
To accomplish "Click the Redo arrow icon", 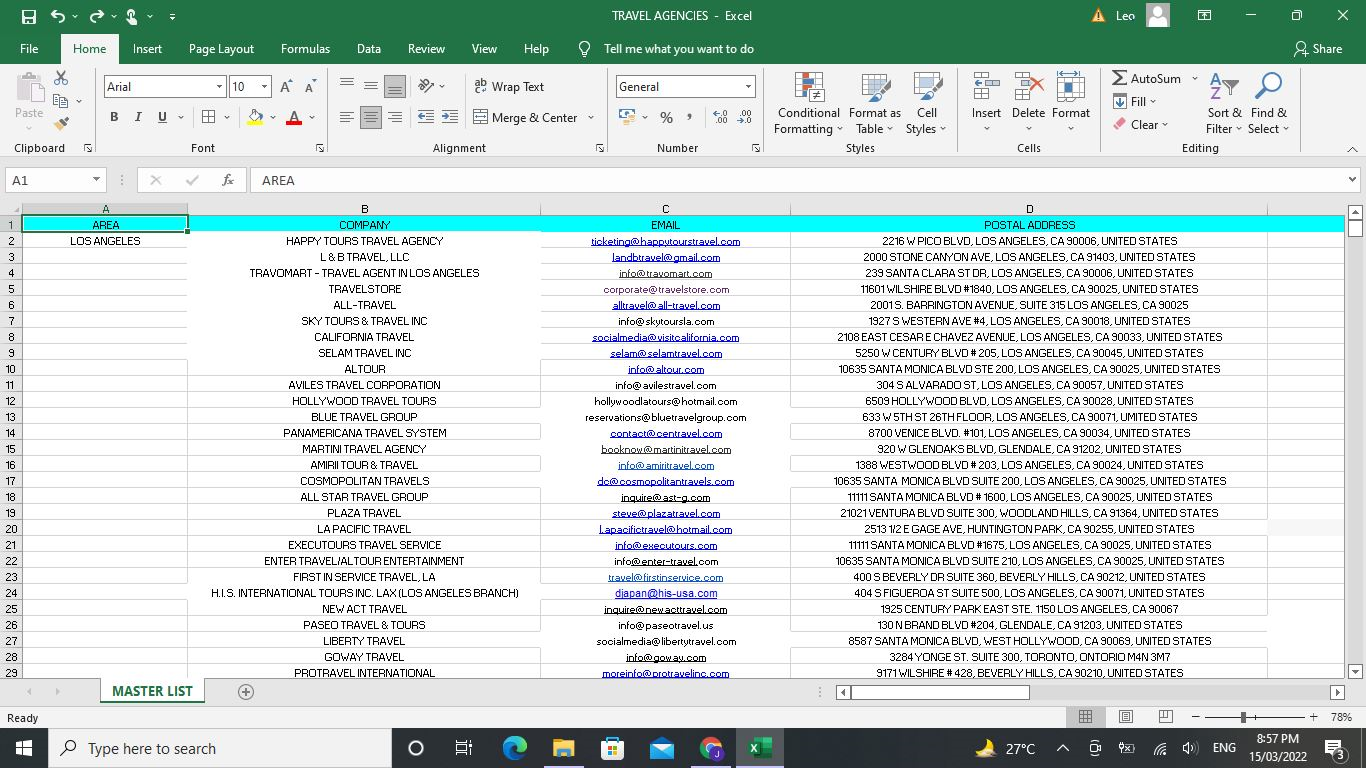I will [x=97, y=16].
